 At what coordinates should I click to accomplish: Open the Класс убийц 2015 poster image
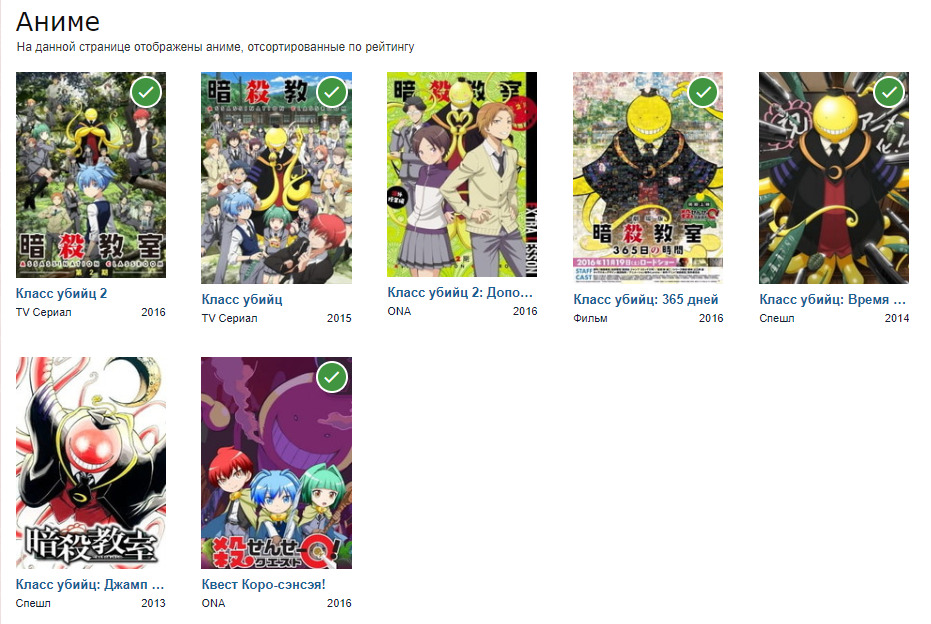[277, 178]
